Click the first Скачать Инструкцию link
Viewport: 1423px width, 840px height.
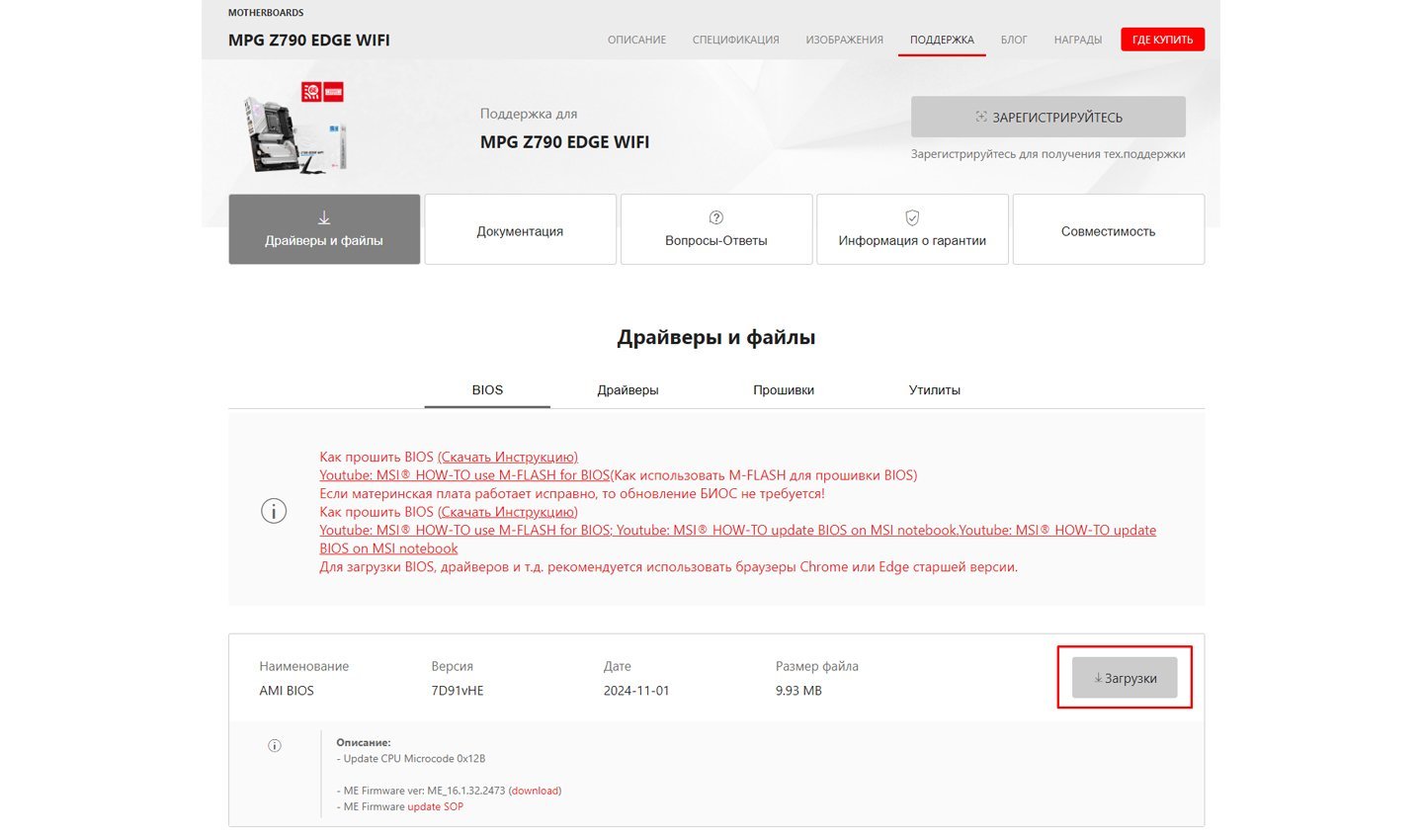point(508,458)
